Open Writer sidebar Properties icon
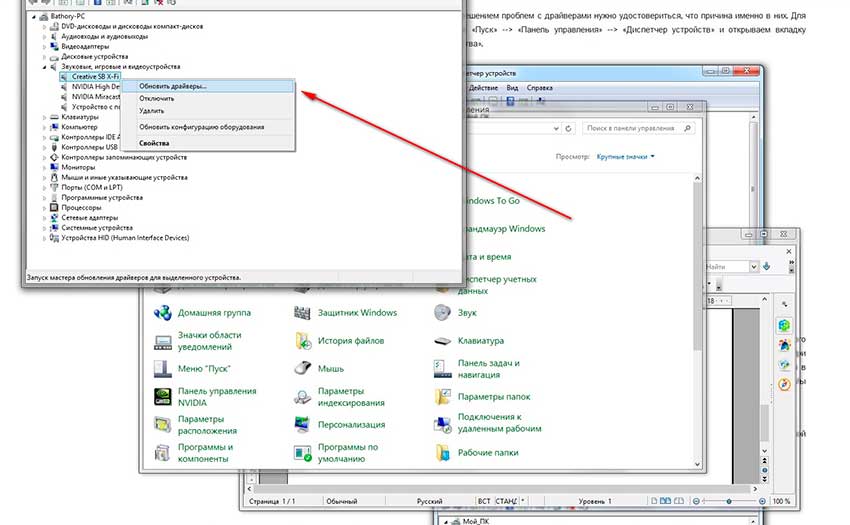This screenshot has height=525, width=850. 784,325
